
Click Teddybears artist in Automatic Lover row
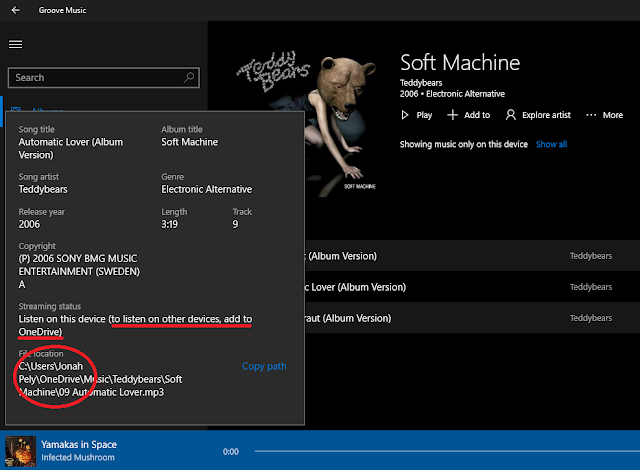[591, 287]
